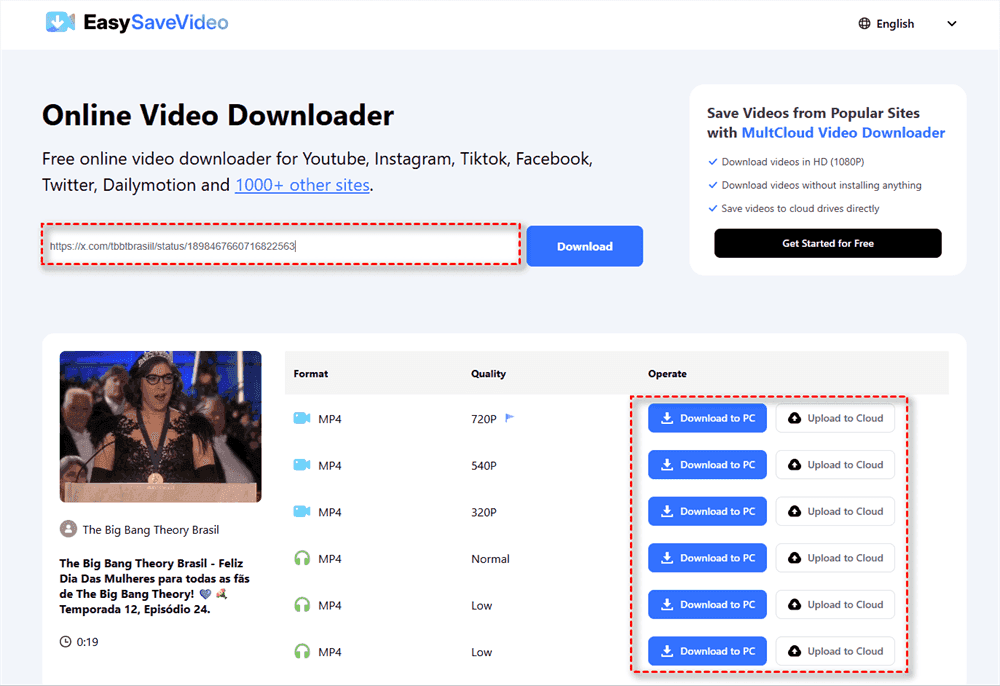This screenshot has width=1000, height=686.
Task: Click the Quality column header
Action: (489, 374)
